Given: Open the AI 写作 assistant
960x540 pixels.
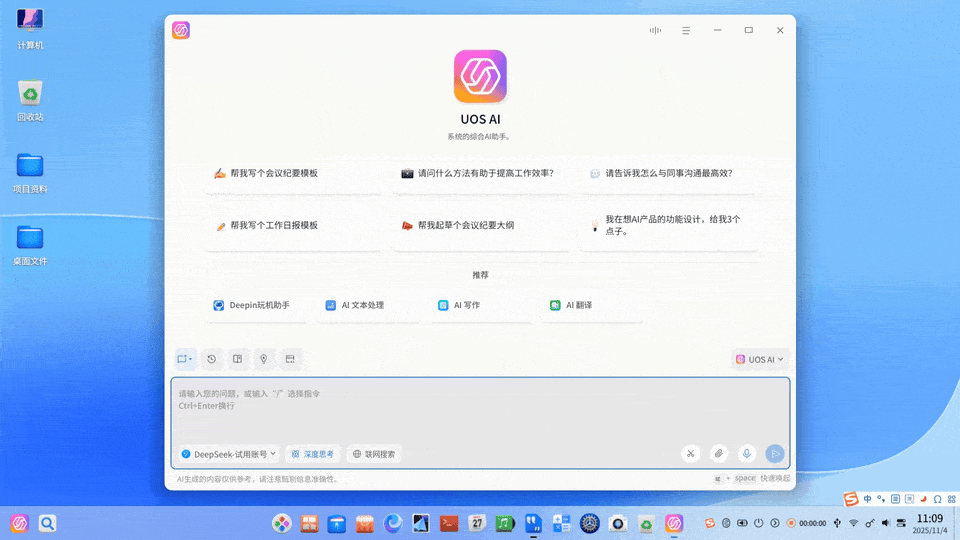Looking at the screenshot, I should click(481, 305).
